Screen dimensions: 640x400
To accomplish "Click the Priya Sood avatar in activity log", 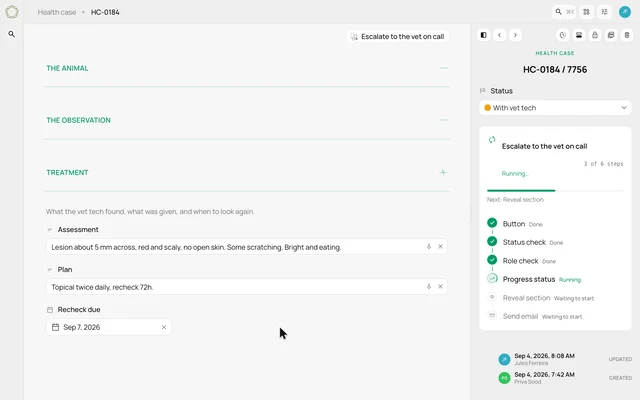I will point(504,378).
